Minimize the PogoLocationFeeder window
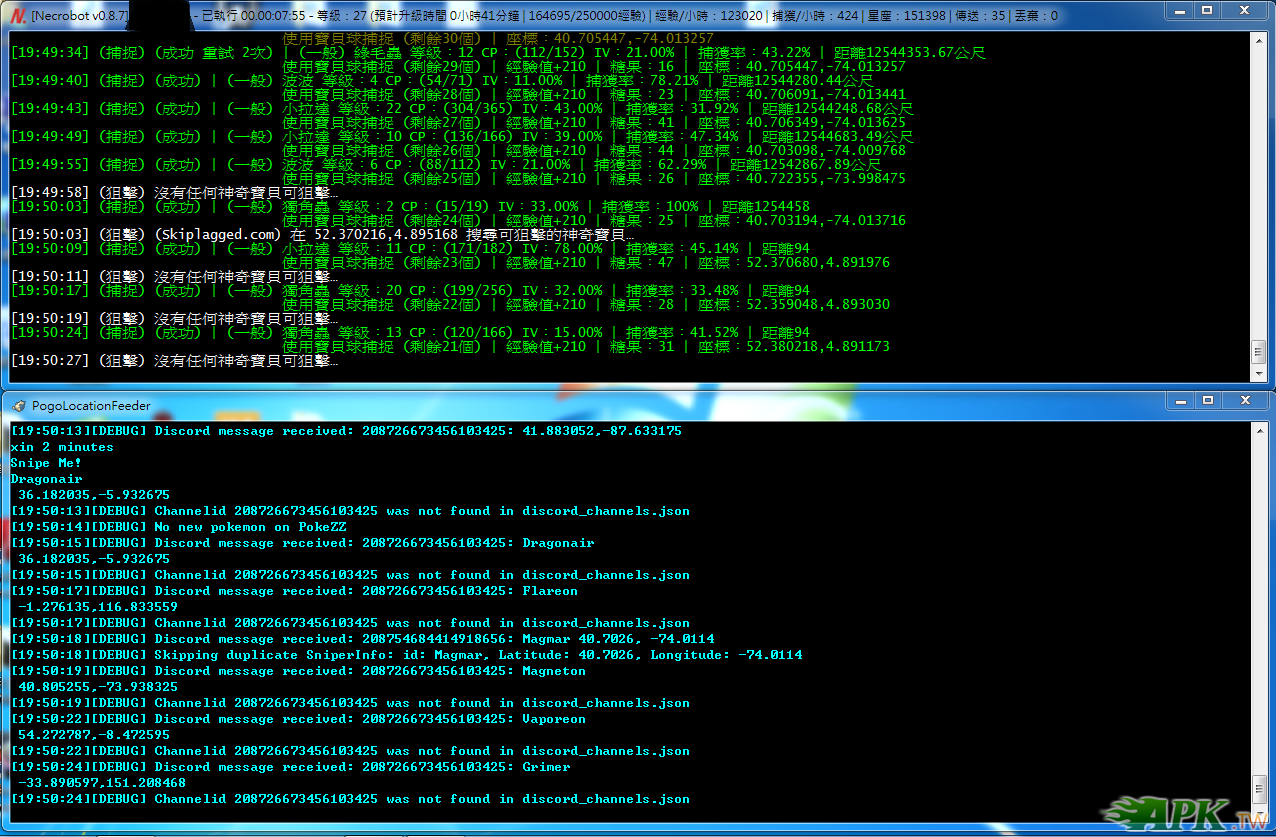1276x837 pixels. coord(1180,402)
